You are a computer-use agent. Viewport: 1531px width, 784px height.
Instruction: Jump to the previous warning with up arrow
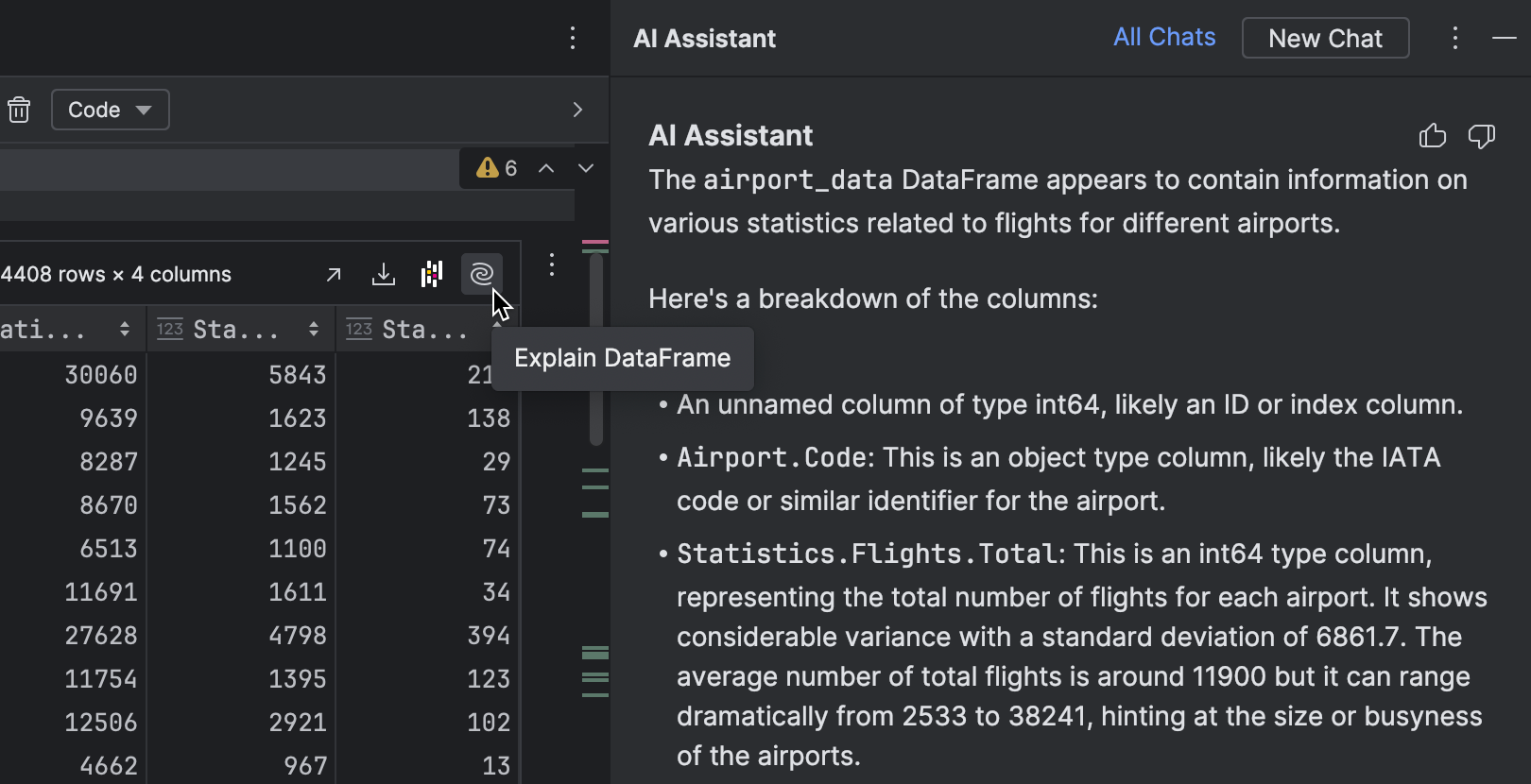click(546, 168)
